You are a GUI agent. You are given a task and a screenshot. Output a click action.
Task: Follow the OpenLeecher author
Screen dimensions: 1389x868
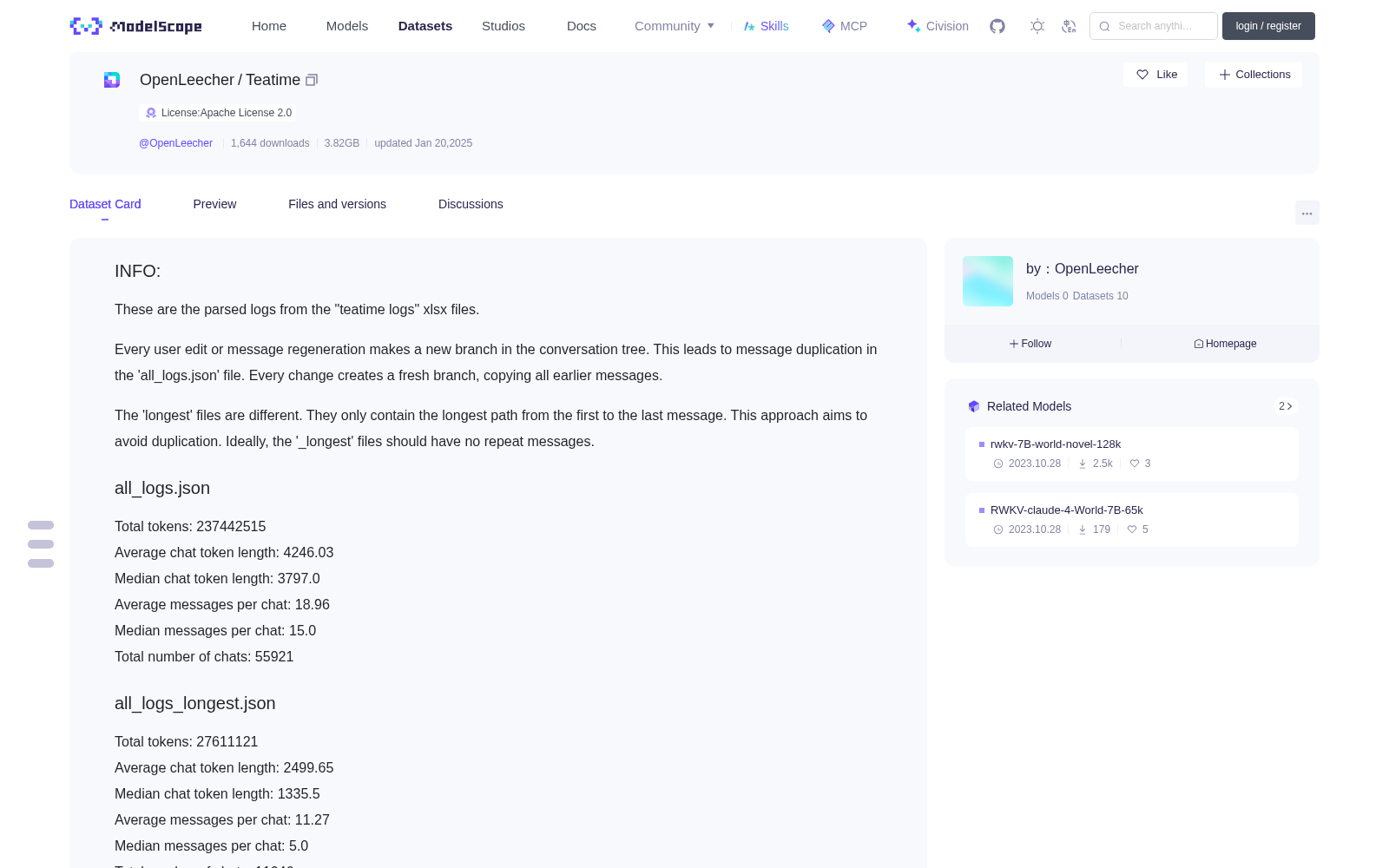[1030, 344]
